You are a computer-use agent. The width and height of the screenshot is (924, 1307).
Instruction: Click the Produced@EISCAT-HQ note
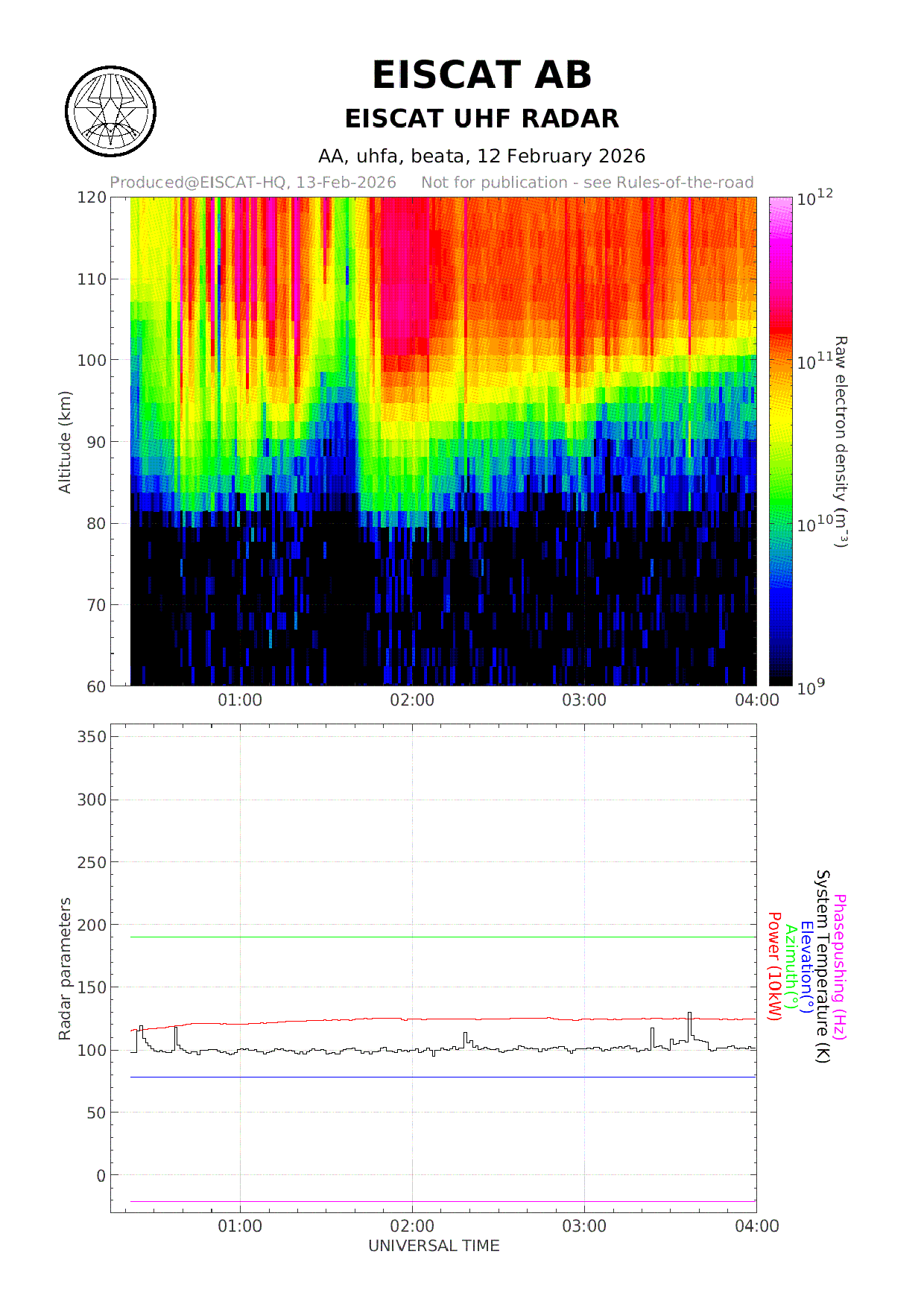[x=253, y=183]
